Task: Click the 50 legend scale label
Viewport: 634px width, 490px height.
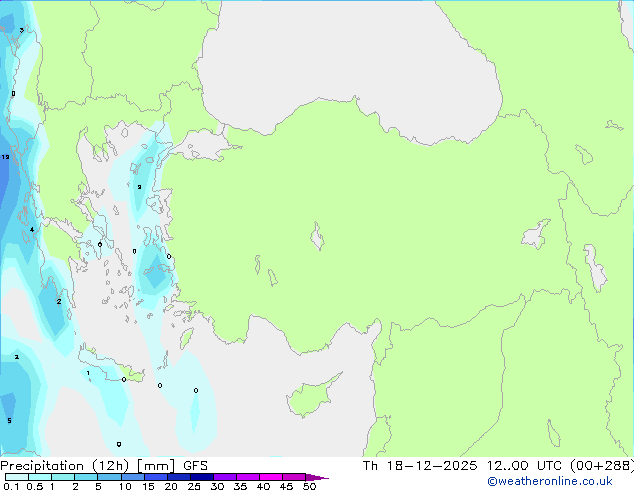Action: 309,486
